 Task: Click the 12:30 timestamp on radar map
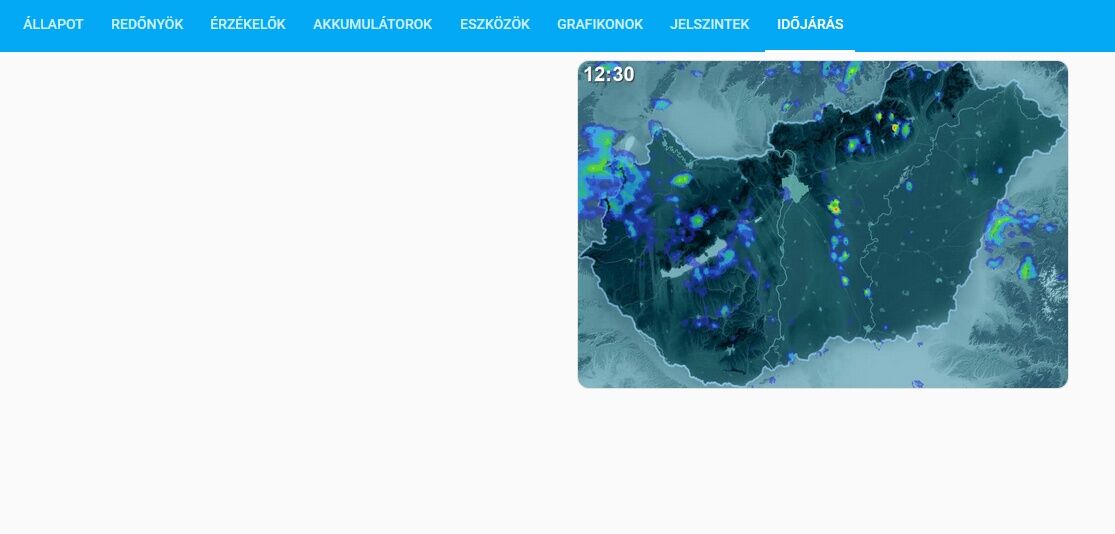[609, 74]
